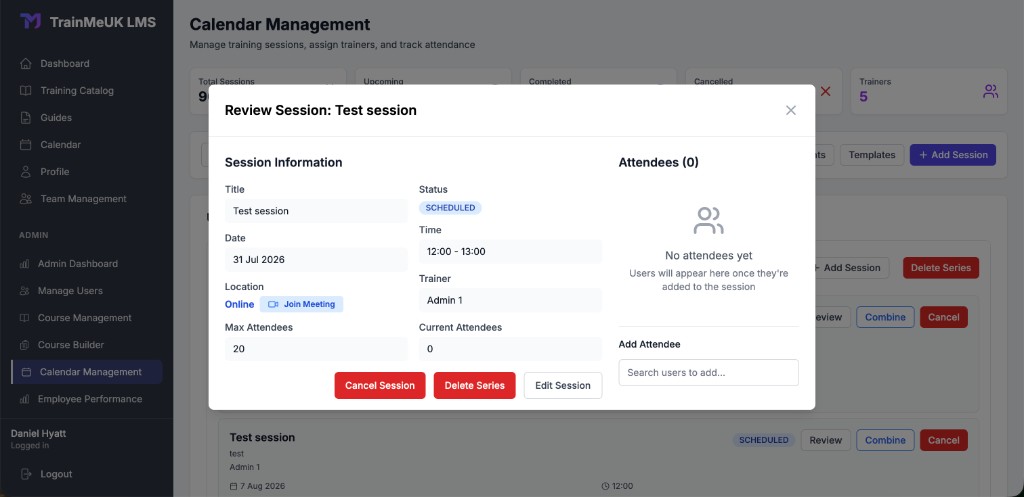
Task: Click the Add Attendee label
Action: [650, 344]
